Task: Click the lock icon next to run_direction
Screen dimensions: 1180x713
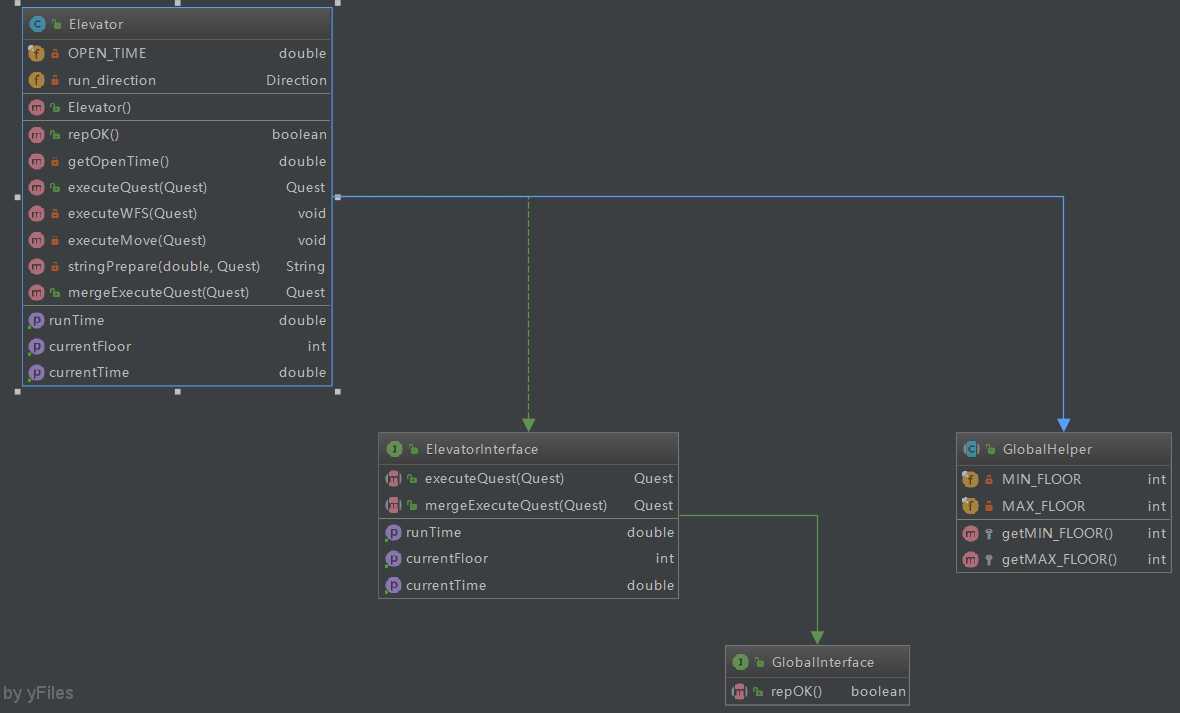Action: (55, 80)
